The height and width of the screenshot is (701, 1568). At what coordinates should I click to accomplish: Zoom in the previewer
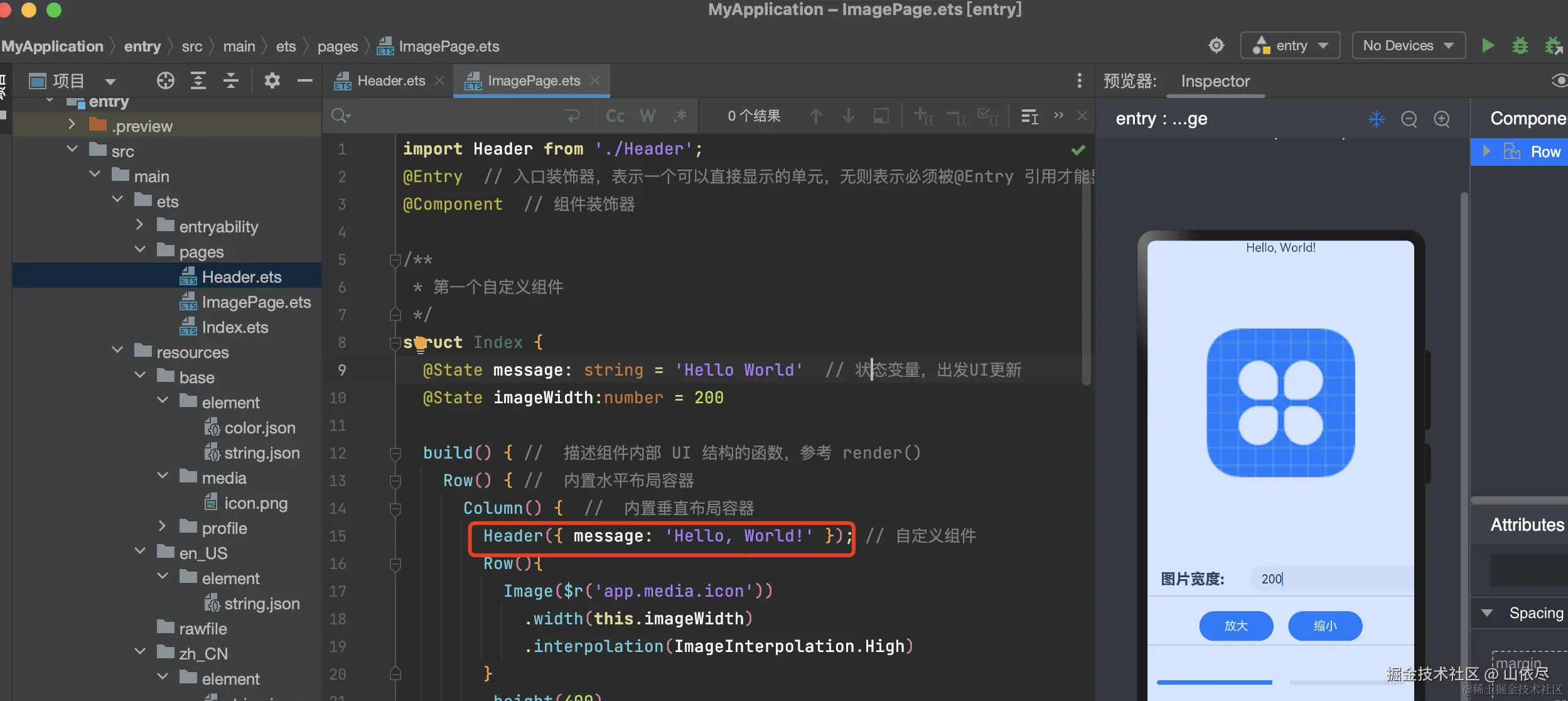click(x=1442, y=119)
